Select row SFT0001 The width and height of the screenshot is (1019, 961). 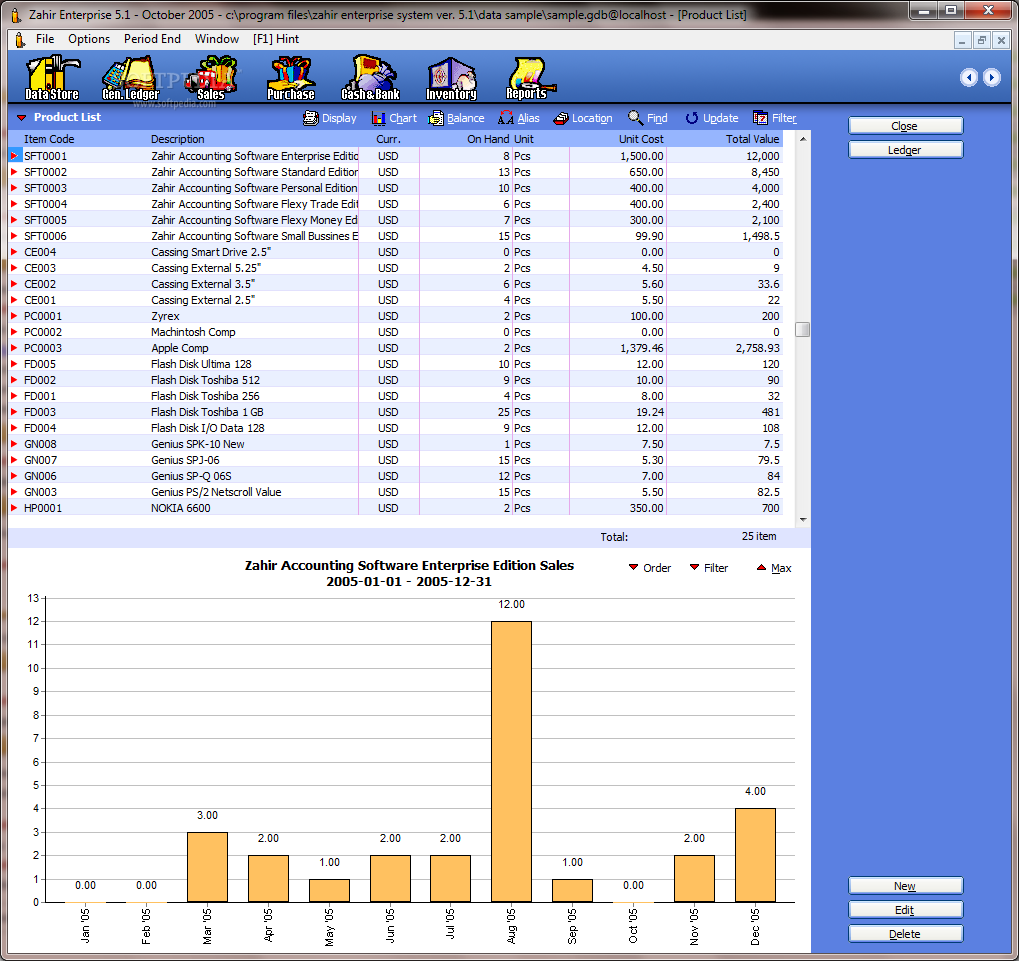[395, 156]
